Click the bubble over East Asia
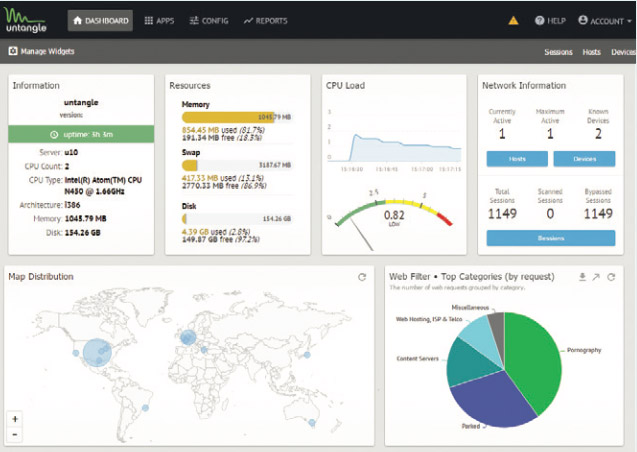 coord(307,355)
